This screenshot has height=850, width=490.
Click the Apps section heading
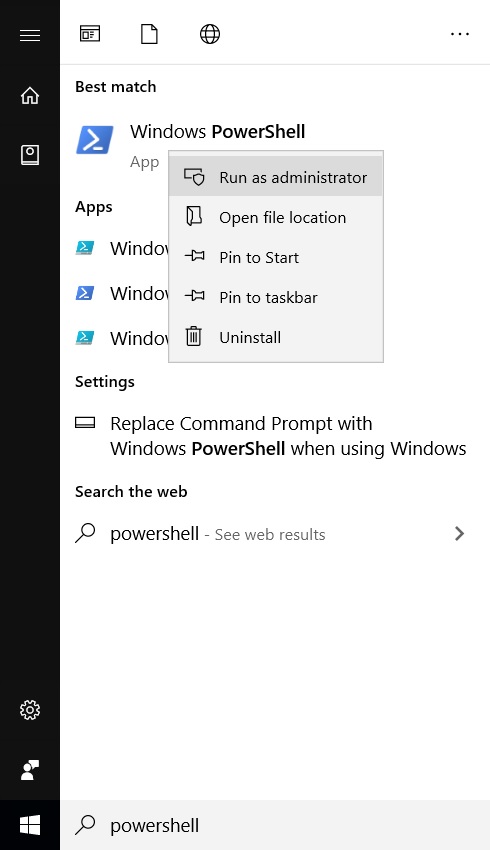point(94,207)
